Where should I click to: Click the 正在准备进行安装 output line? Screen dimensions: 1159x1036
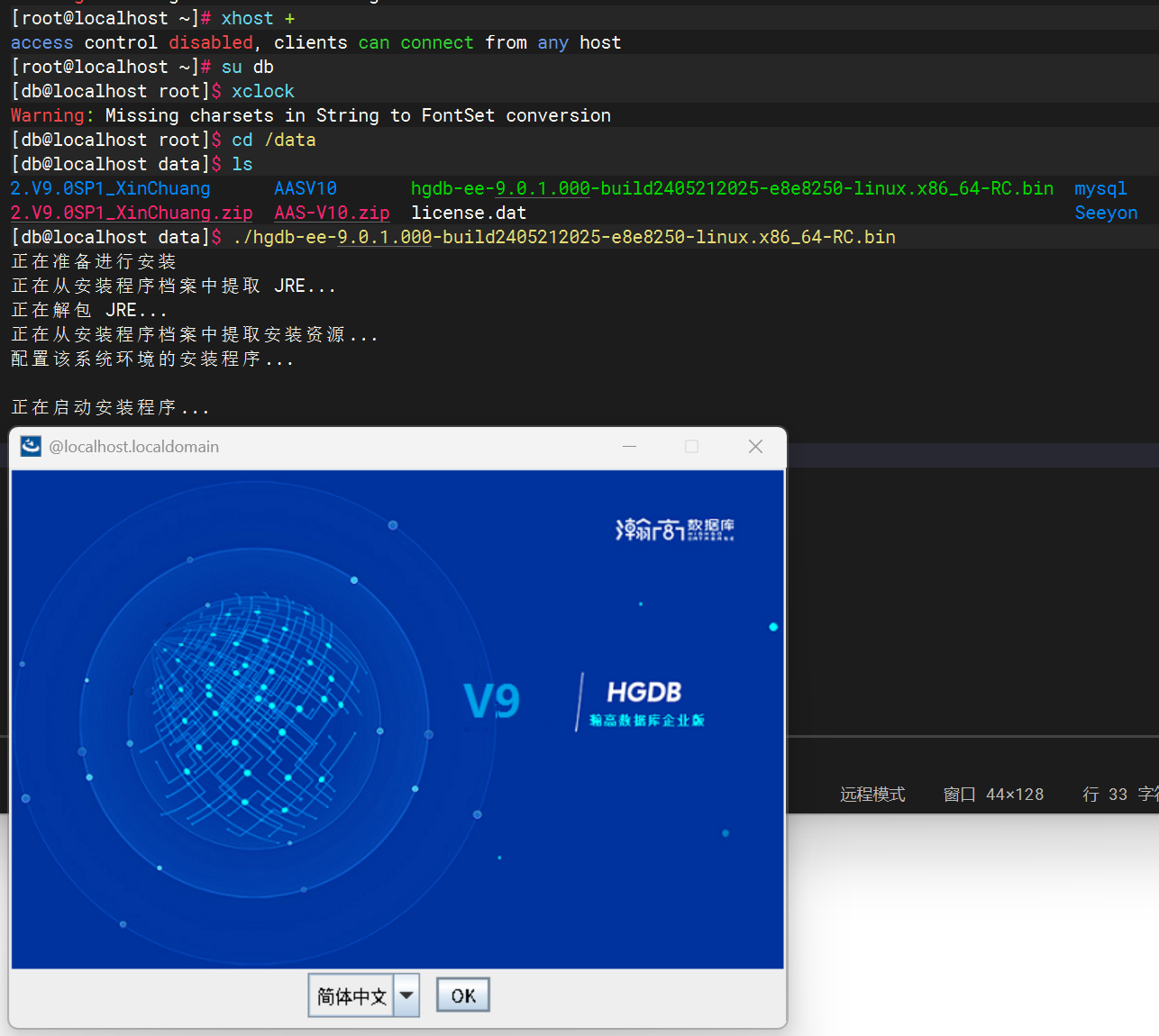(x=94, y=261)
